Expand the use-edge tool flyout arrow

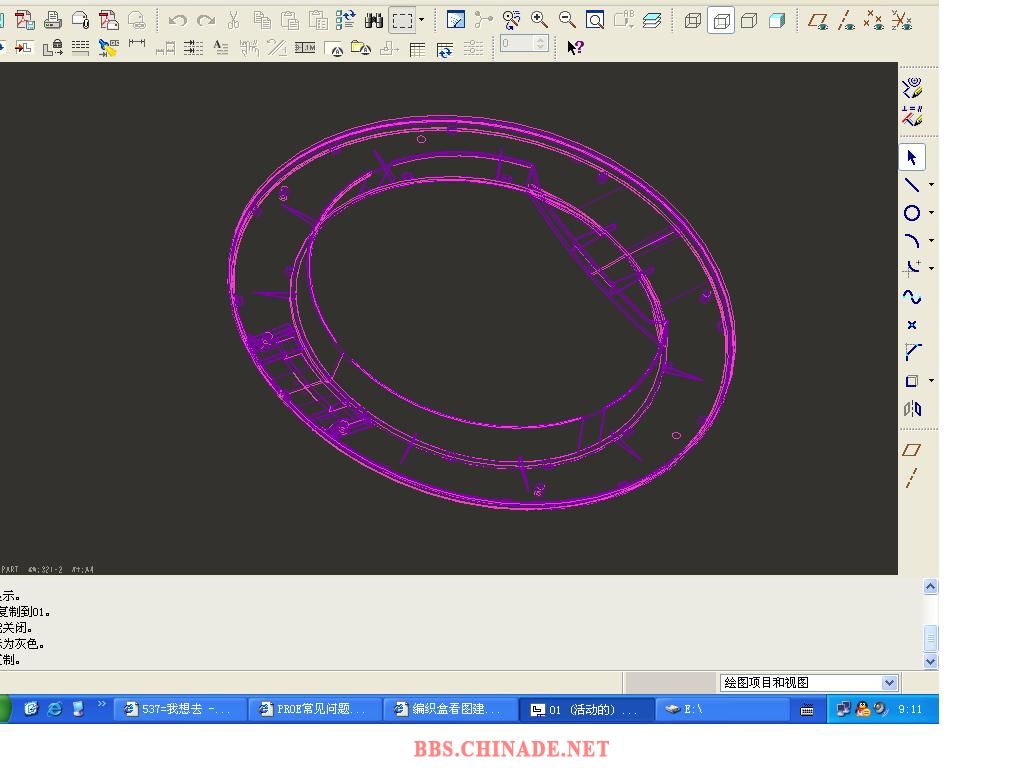[x=931, y=380]
